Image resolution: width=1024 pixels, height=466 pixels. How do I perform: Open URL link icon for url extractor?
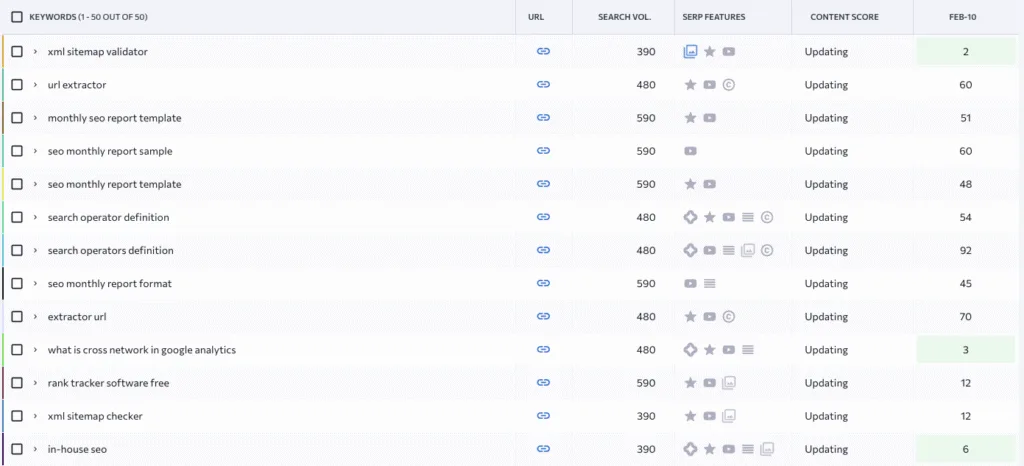(x=543, y=85)
